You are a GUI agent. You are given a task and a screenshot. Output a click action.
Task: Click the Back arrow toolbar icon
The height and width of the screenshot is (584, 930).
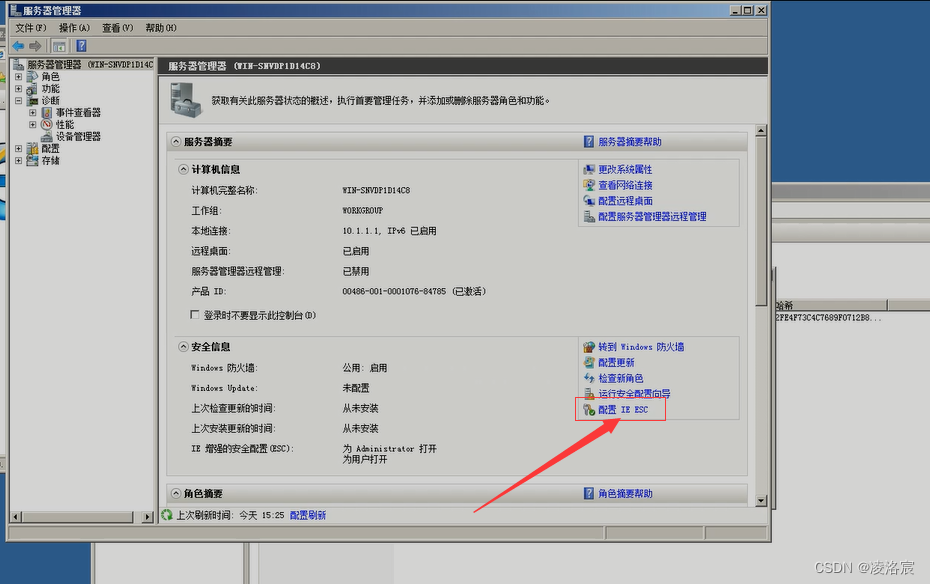(18, 46)
